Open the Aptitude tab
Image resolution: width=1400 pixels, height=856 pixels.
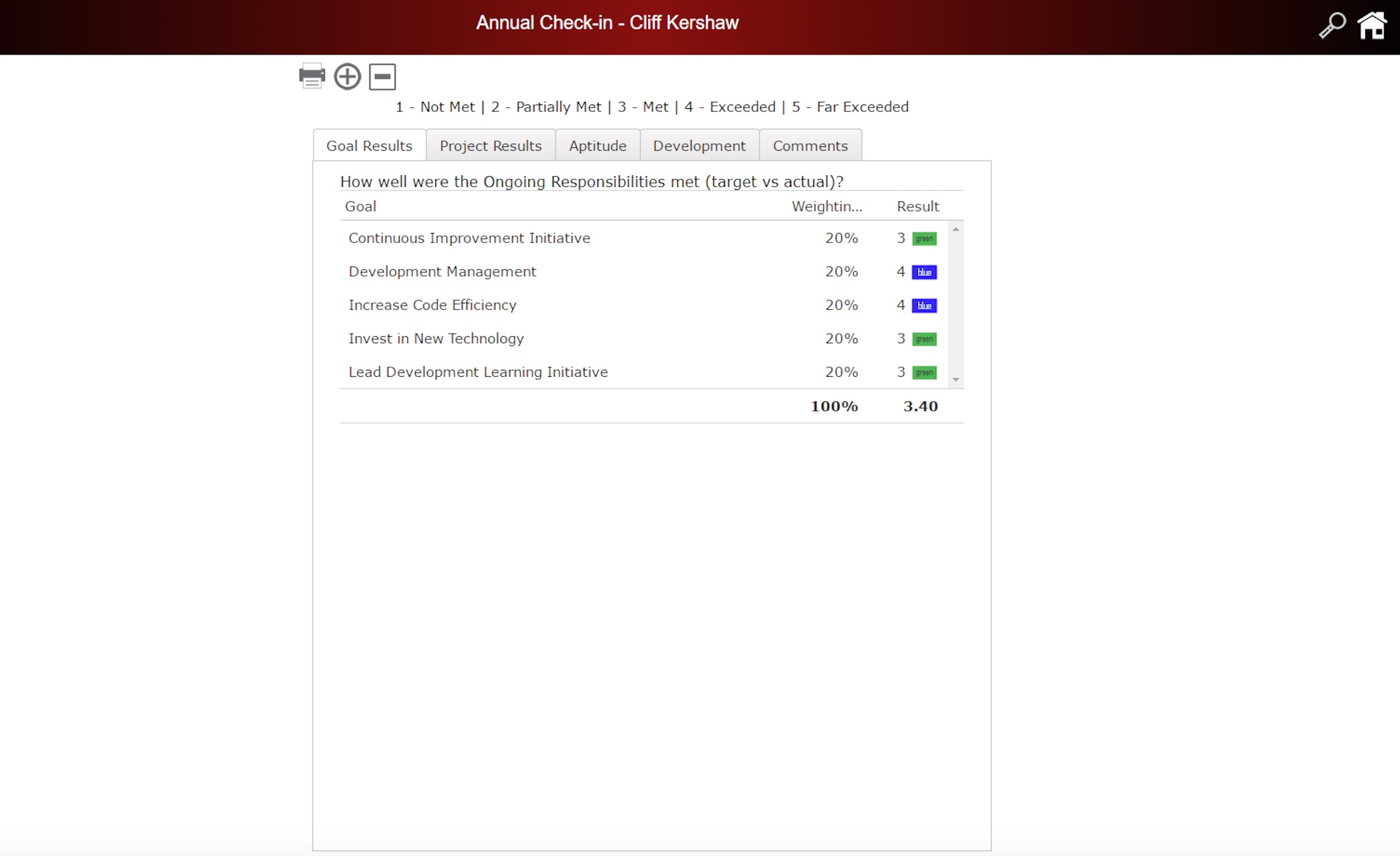pos(597,146)
